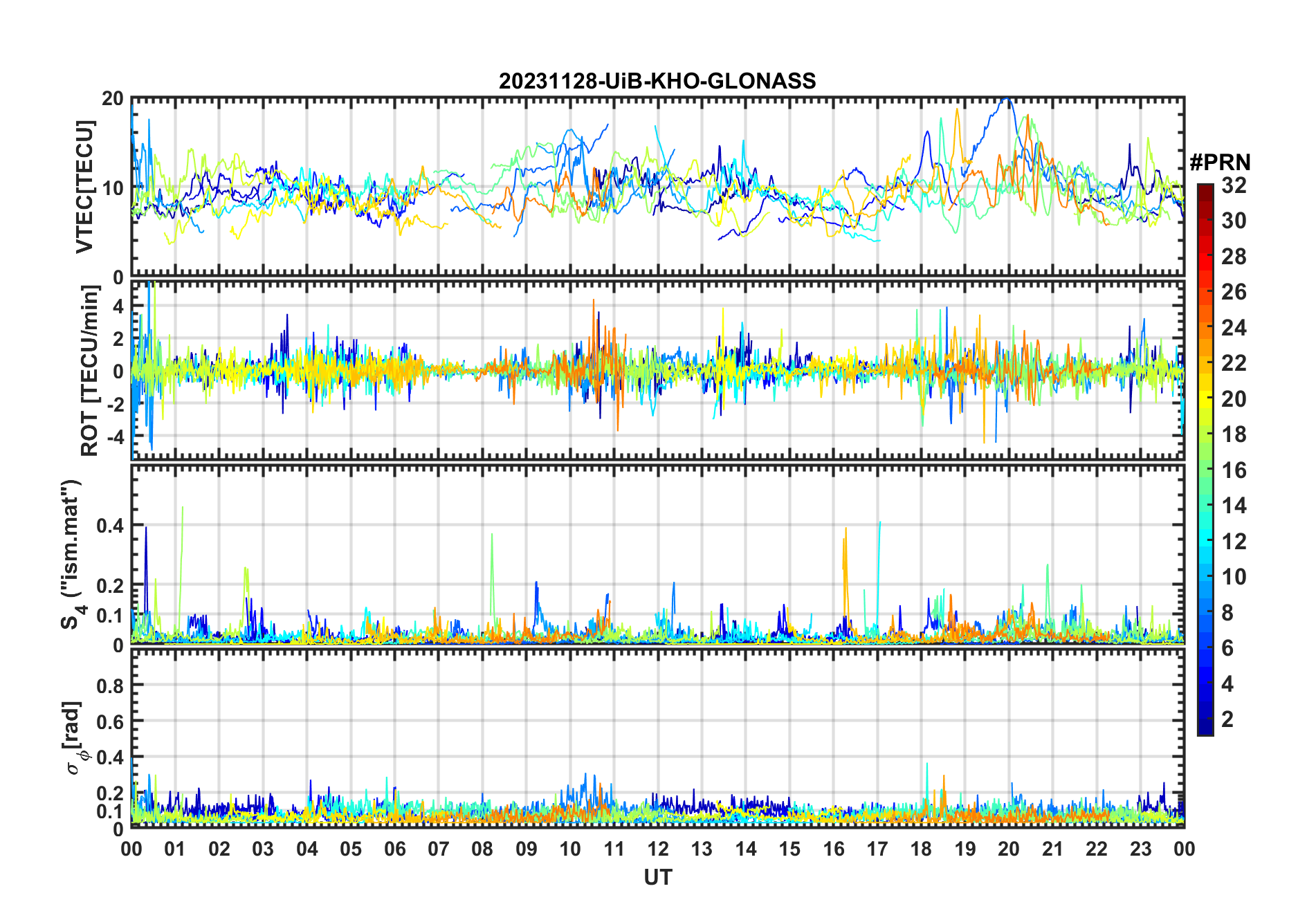Click the 07 hour tick on UT axis

pos(439,849)
